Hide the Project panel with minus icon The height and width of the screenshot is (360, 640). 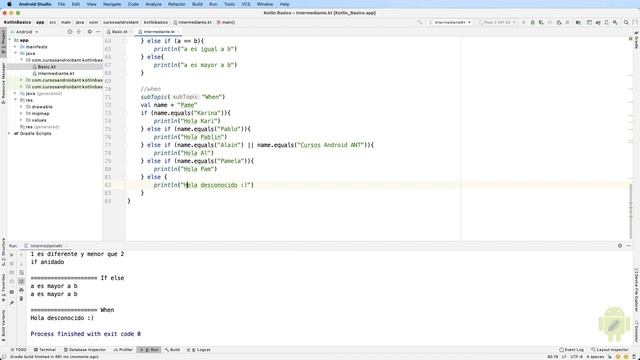98,32
